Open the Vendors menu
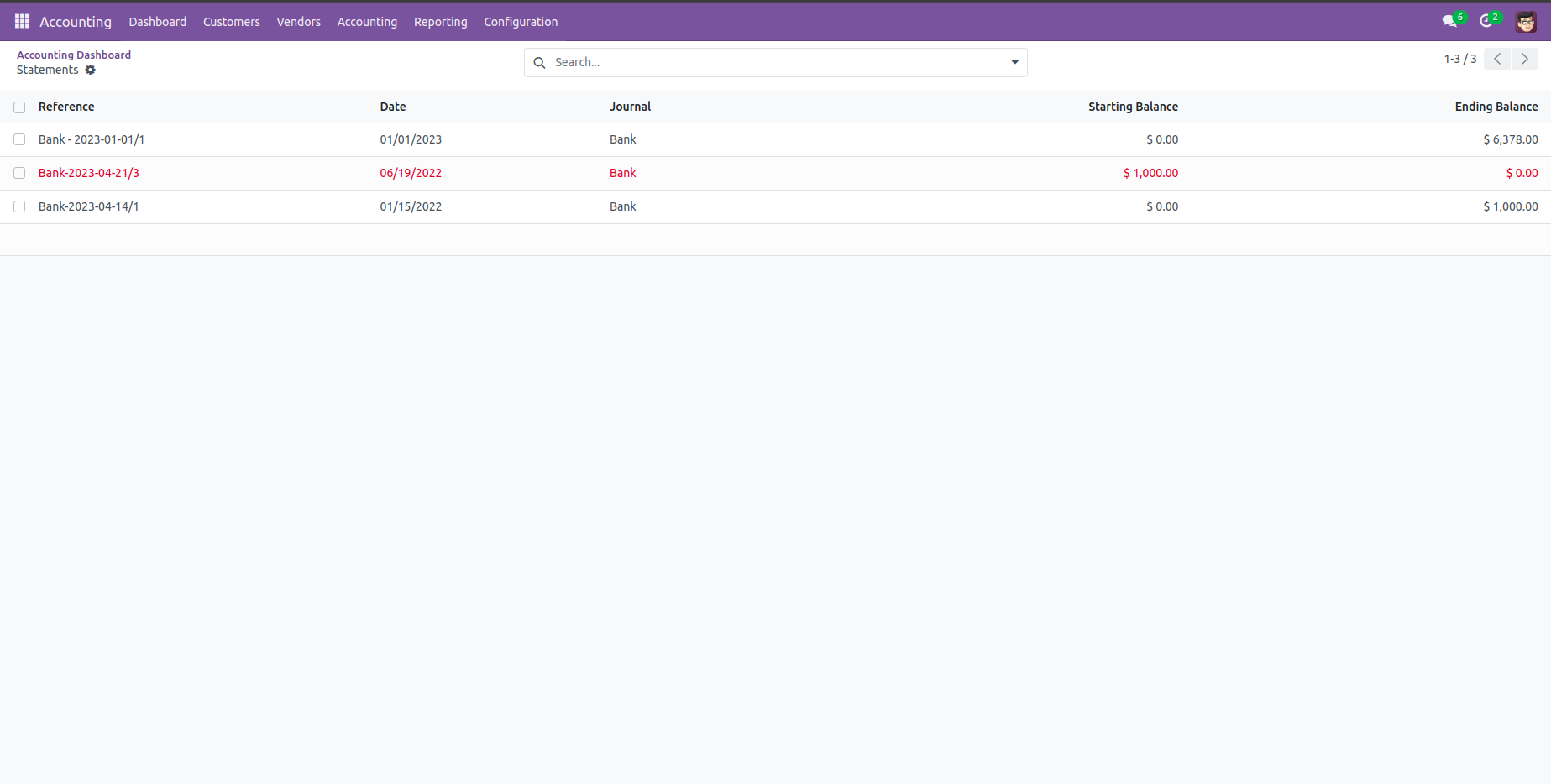This screenshot has width=1551, height=784. [298, 22]
